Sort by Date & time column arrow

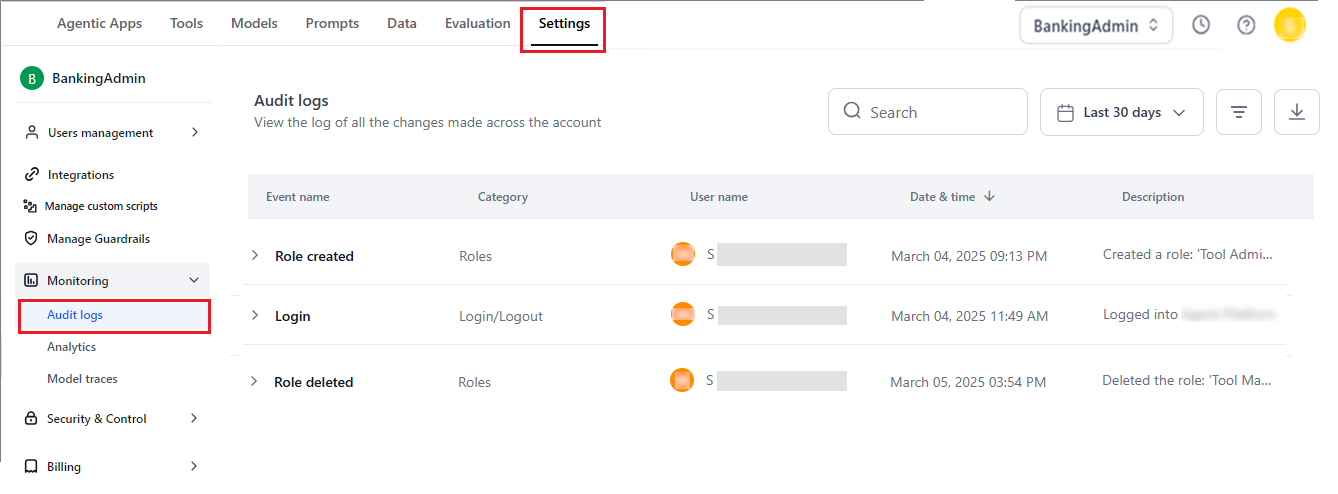[989, 196]
